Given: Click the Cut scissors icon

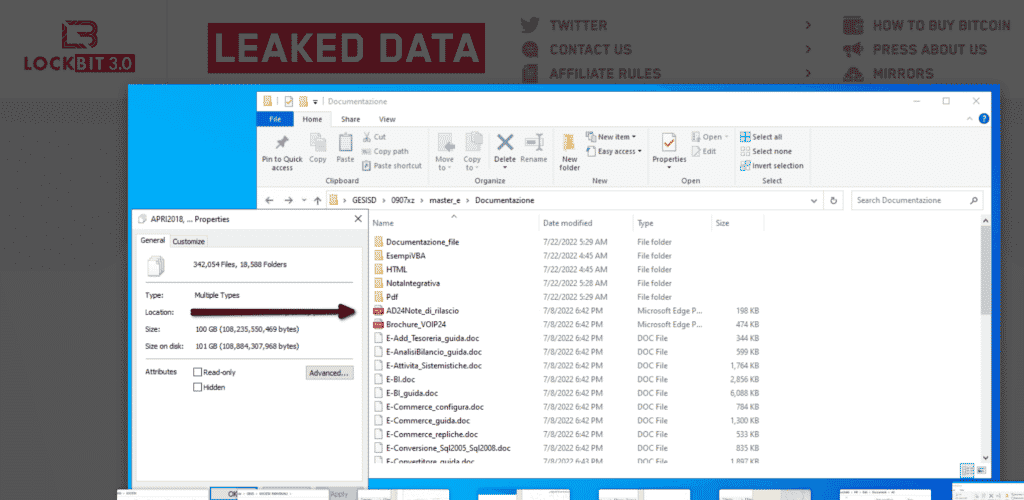Looking at the screenshot, I should [366, 136].
